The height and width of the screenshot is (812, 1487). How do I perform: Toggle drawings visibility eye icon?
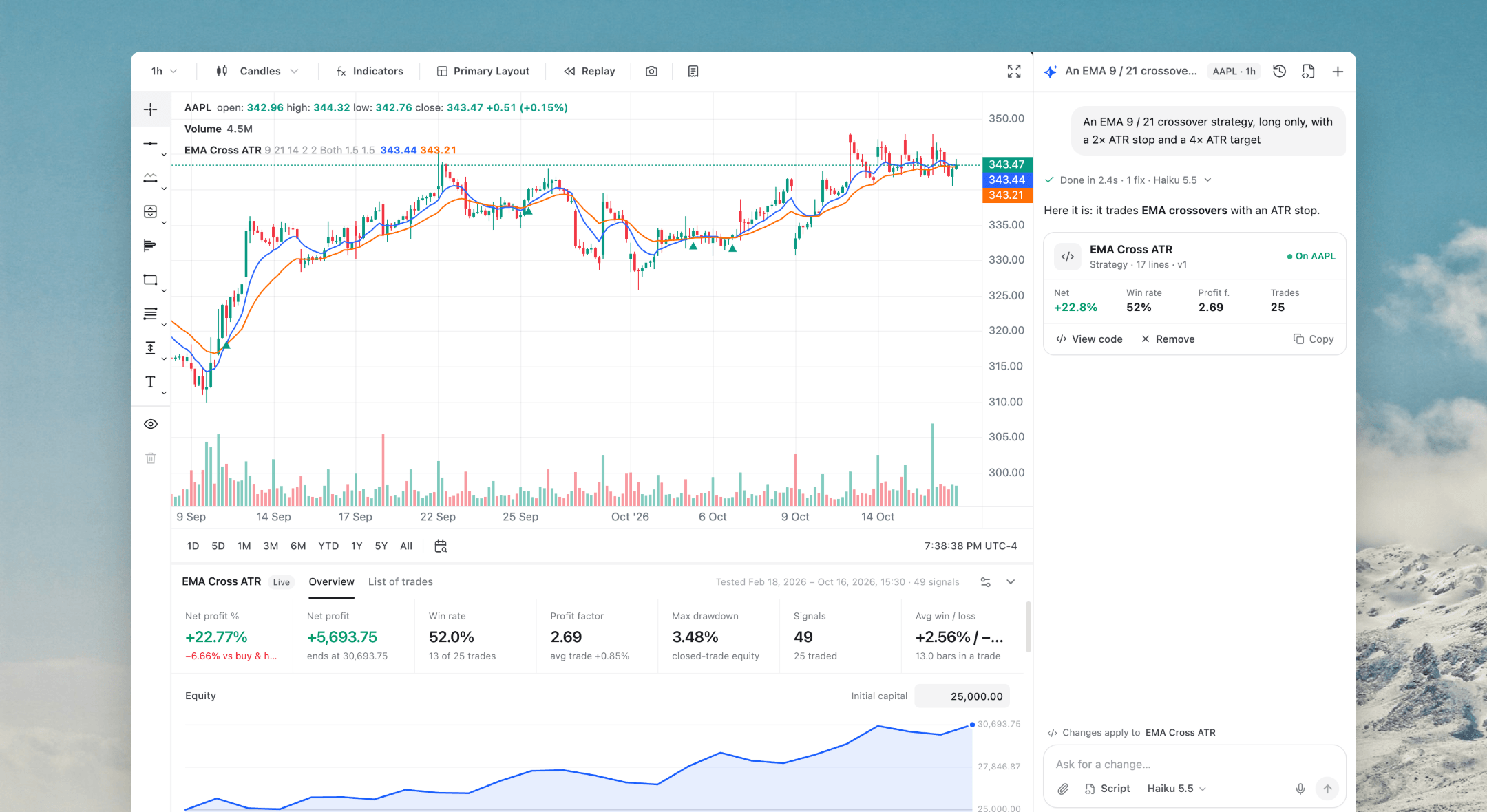[151, 424]
